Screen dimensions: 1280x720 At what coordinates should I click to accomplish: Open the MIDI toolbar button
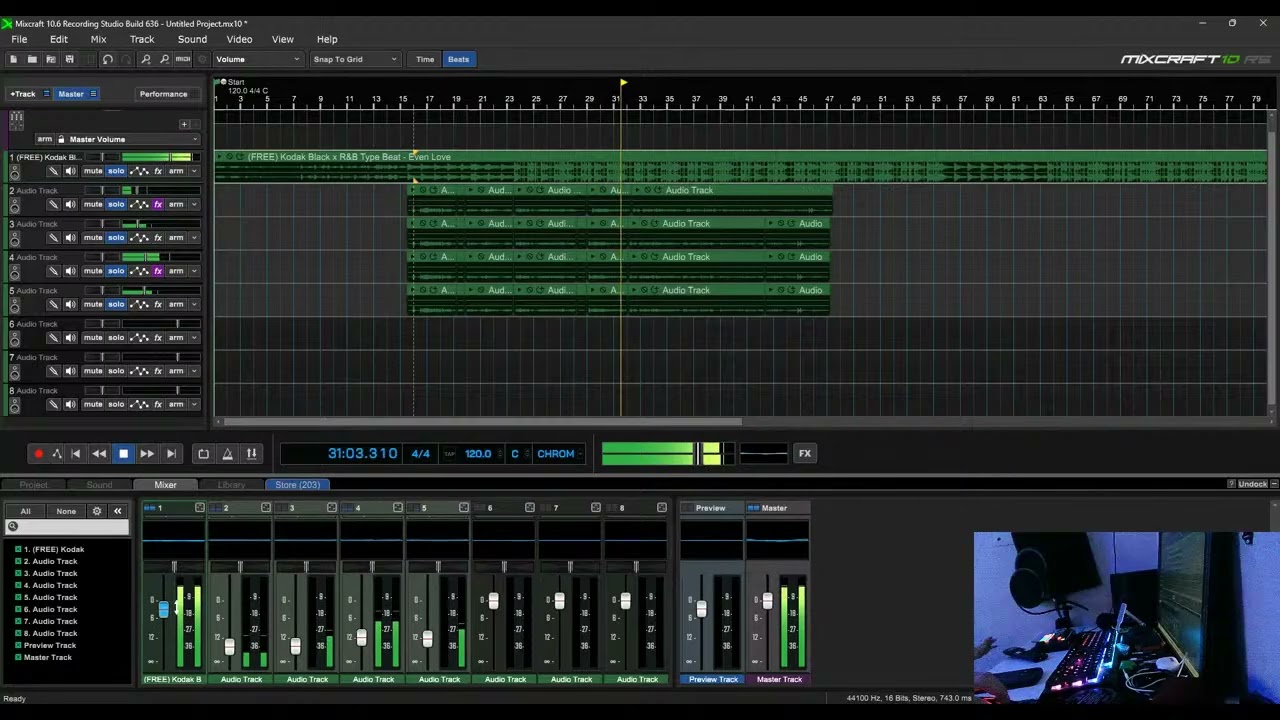[183, 60]
